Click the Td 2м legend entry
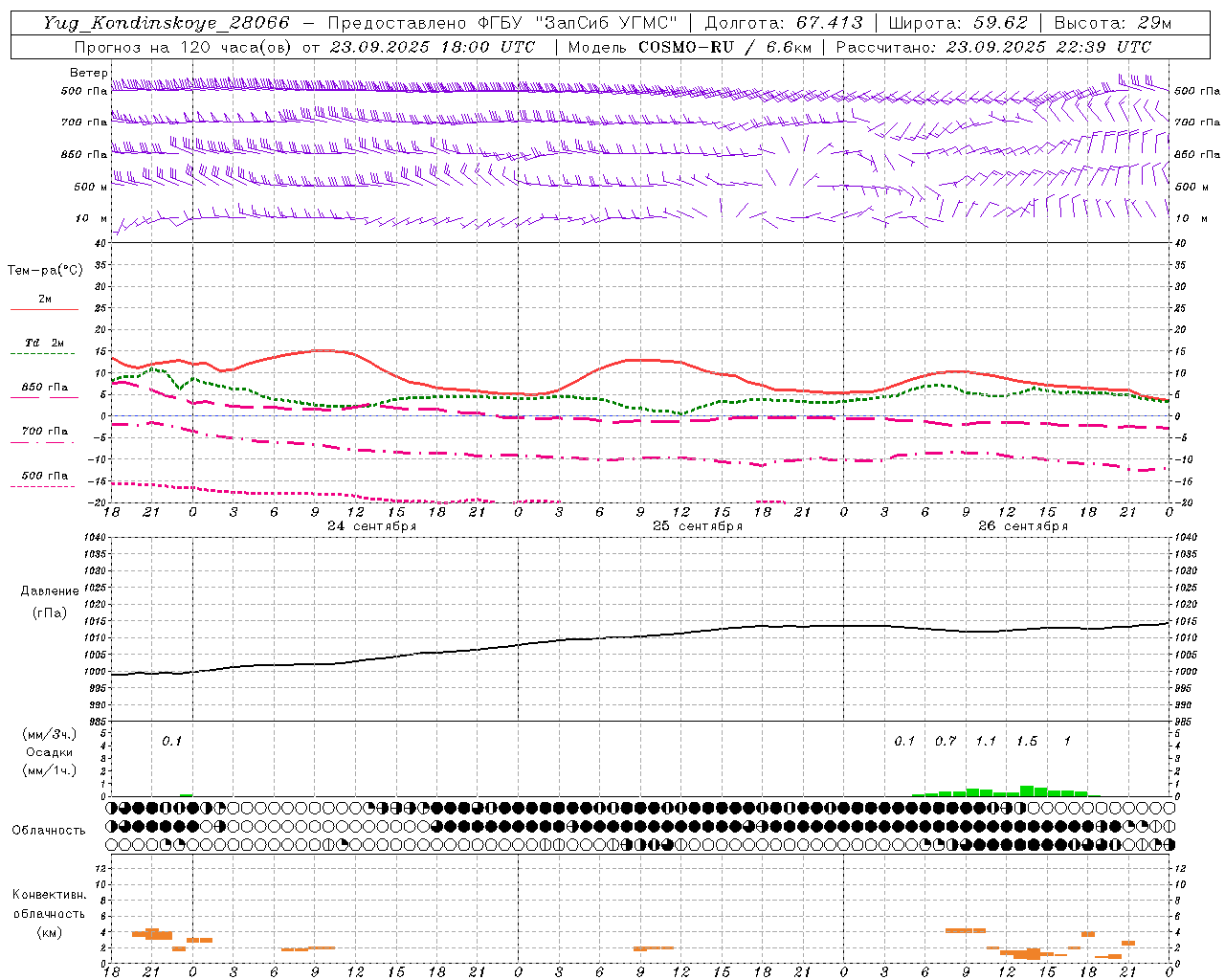This screenshot has height=980, width=1225. pos(44,343)
